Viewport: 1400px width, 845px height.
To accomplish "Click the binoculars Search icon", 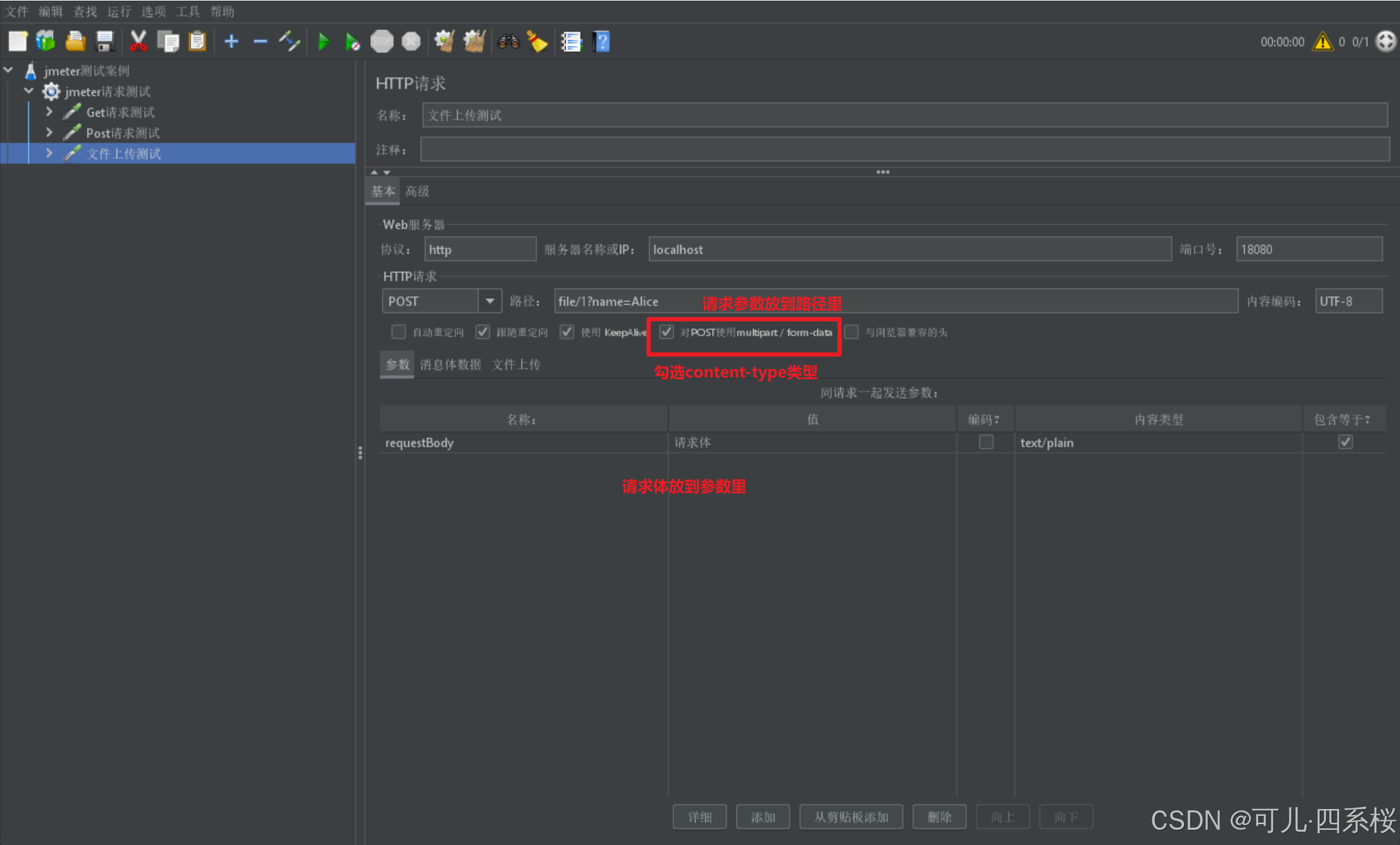I will coord(508,42).
